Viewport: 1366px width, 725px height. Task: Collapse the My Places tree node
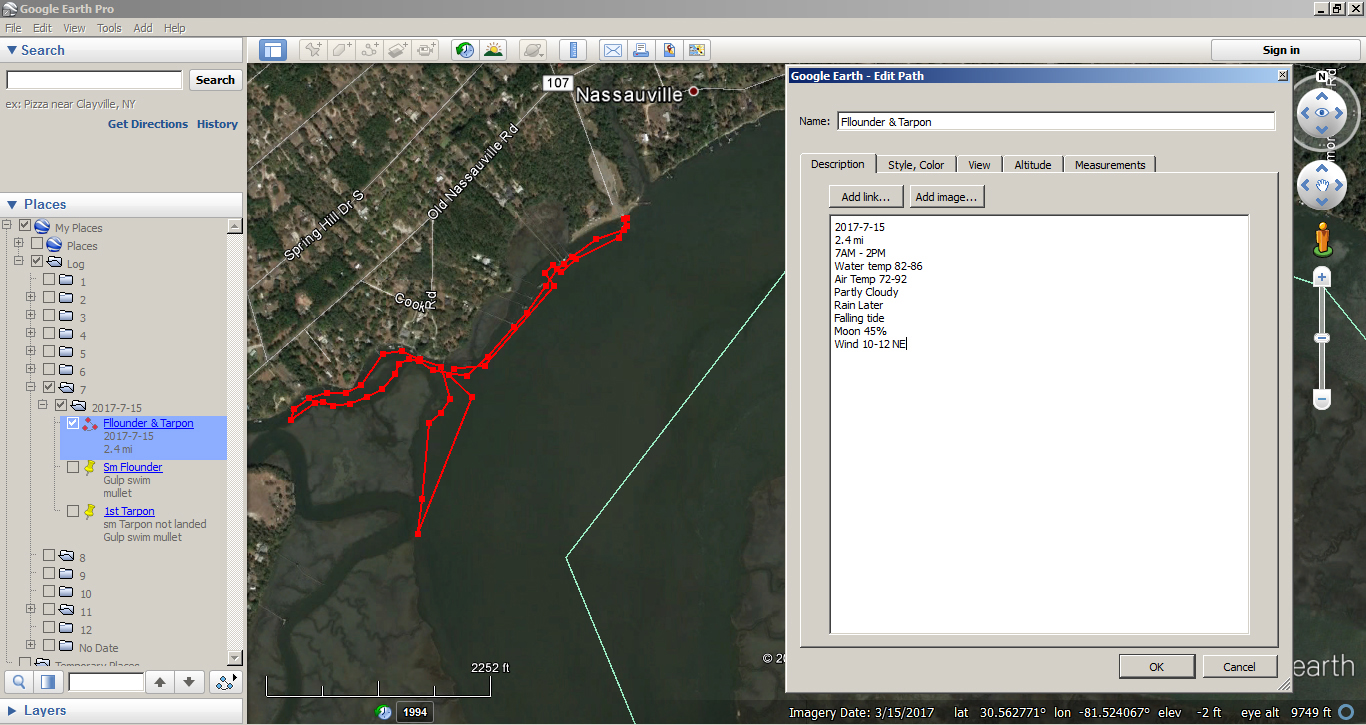point(8,227)
